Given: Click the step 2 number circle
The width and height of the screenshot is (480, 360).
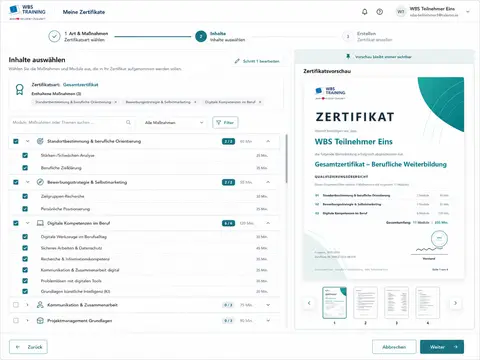Looking at the screenshot, I should tap(201, 36).
